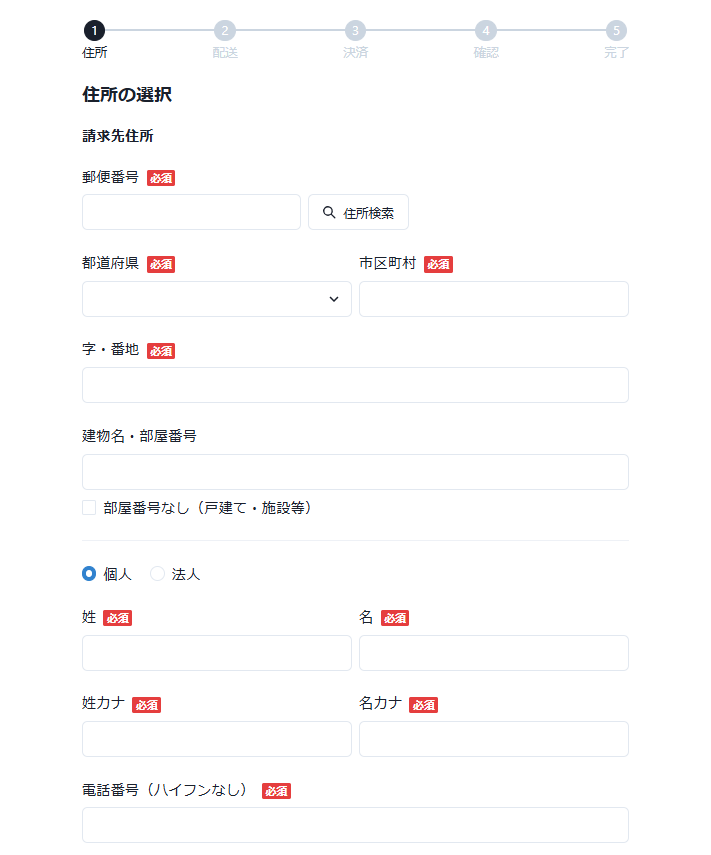Image resolution: width=711 pixels, height=855 pixels.
Task: Click step 1 住所 circle in progress bar
Action: click(x=94, y=31)
